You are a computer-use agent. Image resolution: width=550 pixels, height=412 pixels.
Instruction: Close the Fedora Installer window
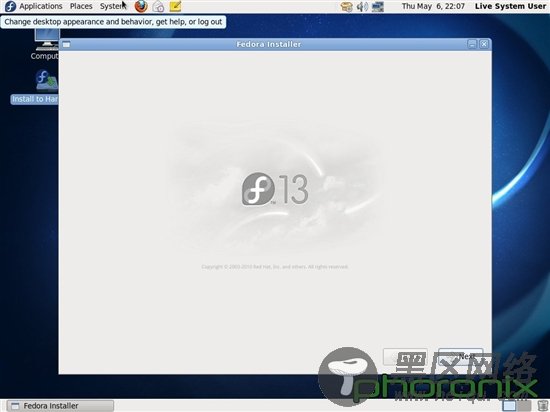pos(484,44)
